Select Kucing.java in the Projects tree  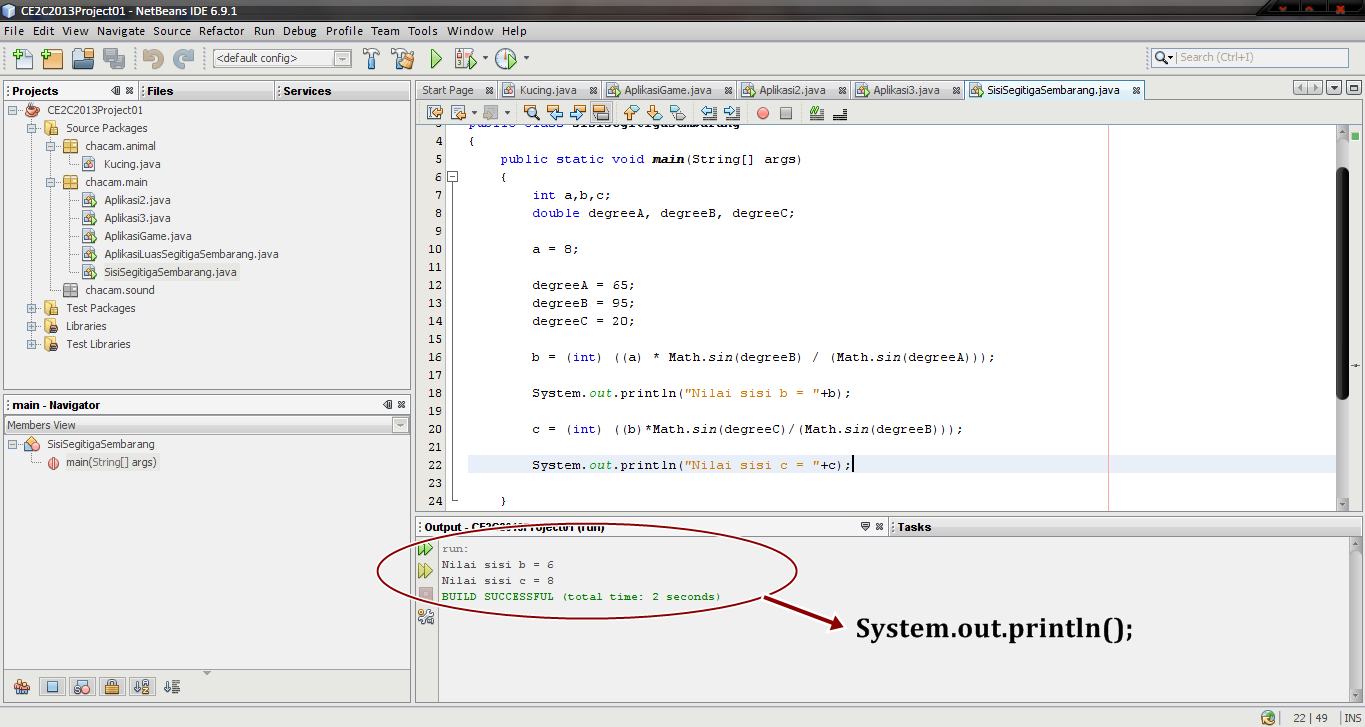tap(132, 164)
